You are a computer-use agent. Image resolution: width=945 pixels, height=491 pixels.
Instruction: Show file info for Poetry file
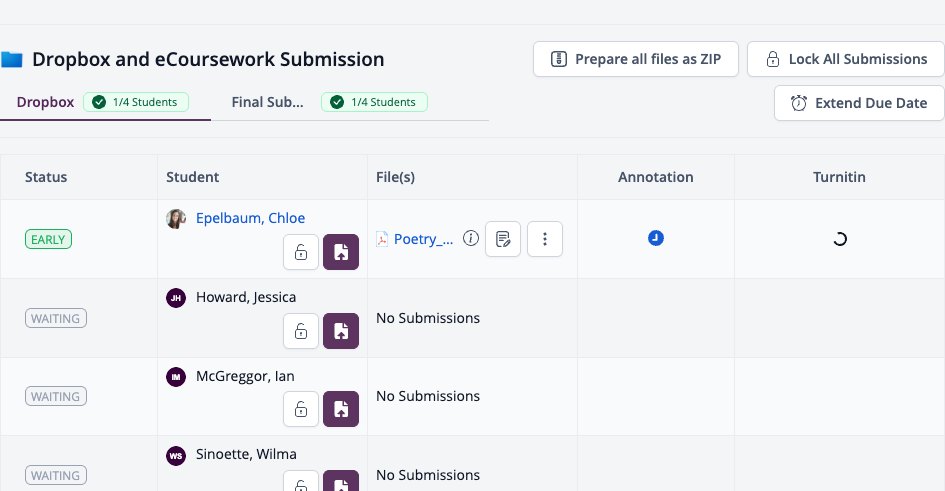(471, 239)
